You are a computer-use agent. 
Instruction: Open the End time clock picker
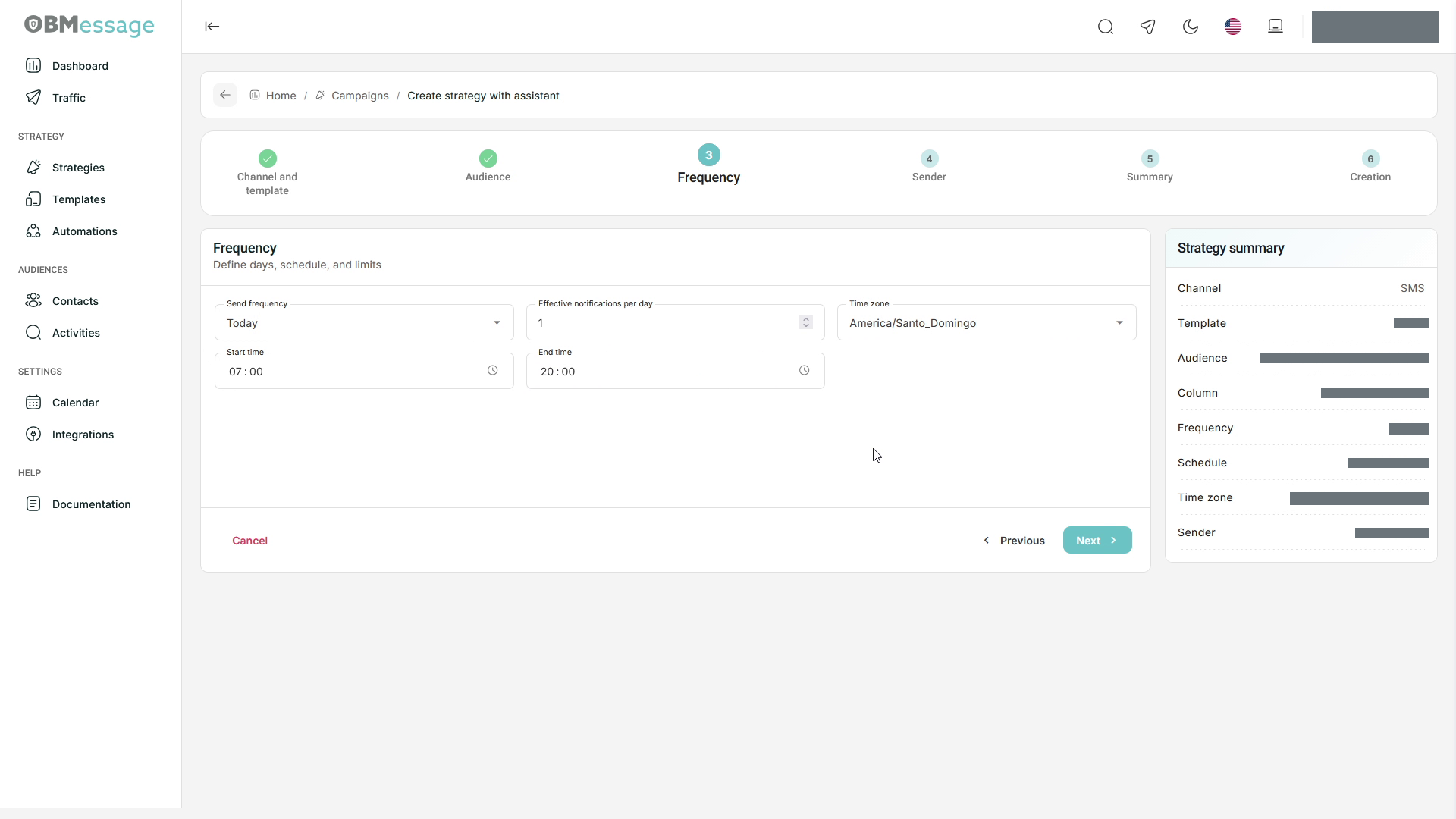[805, 371]
